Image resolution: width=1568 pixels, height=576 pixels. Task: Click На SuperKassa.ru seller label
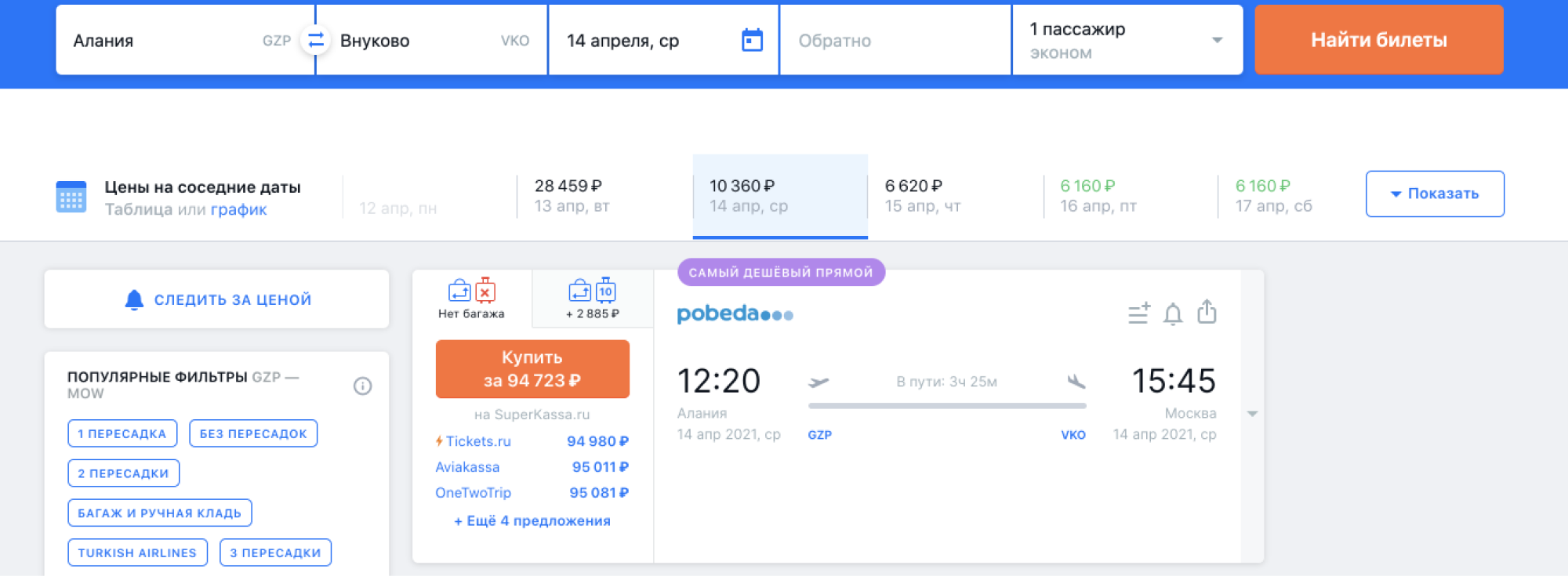[x=532, y=415]
